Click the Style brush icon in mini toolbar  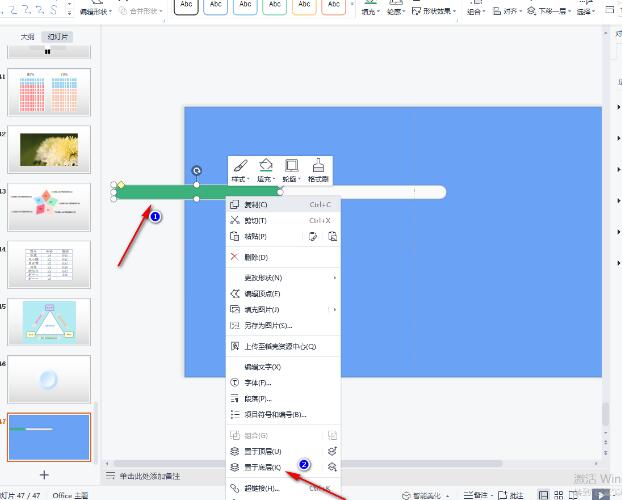click(238, 168)
